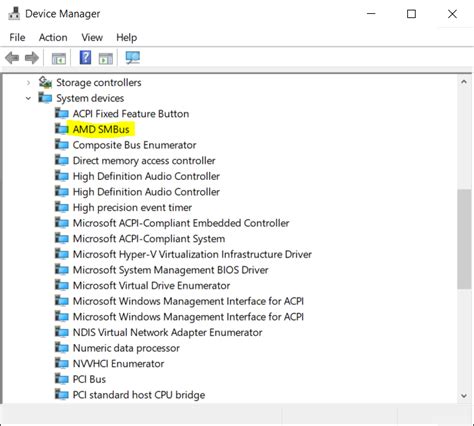The height and width of the screenshot is (426, 474).
Task: Click the System devices folder icon
Action: click(45, 98)
